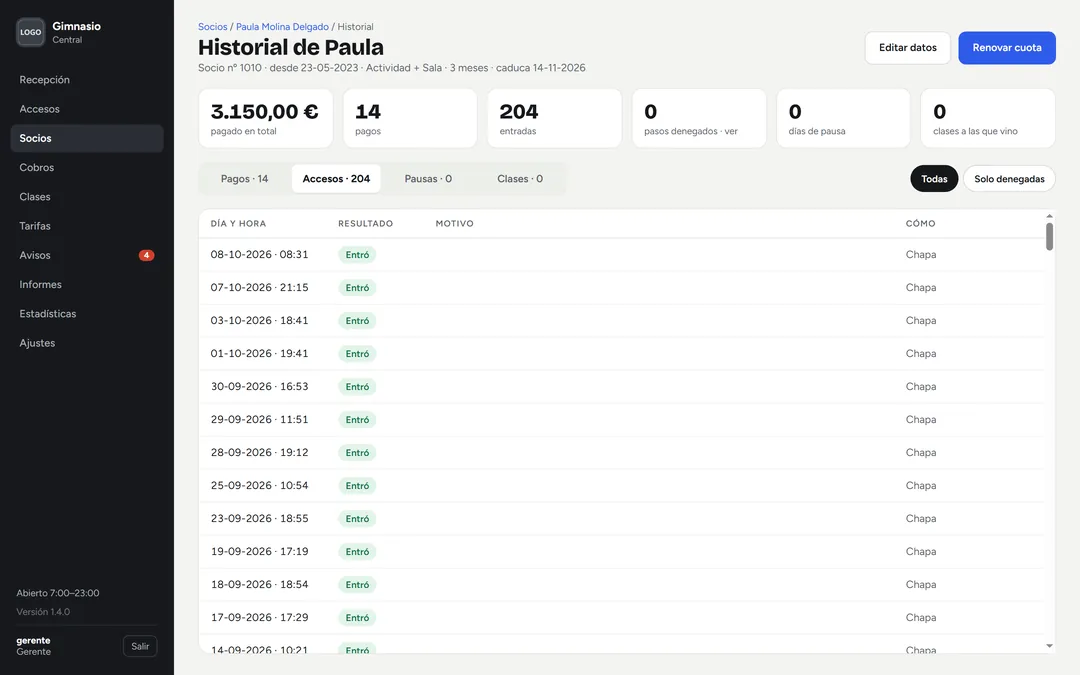Click Chapa in the 03-10-2026 row

click(921, 321)
